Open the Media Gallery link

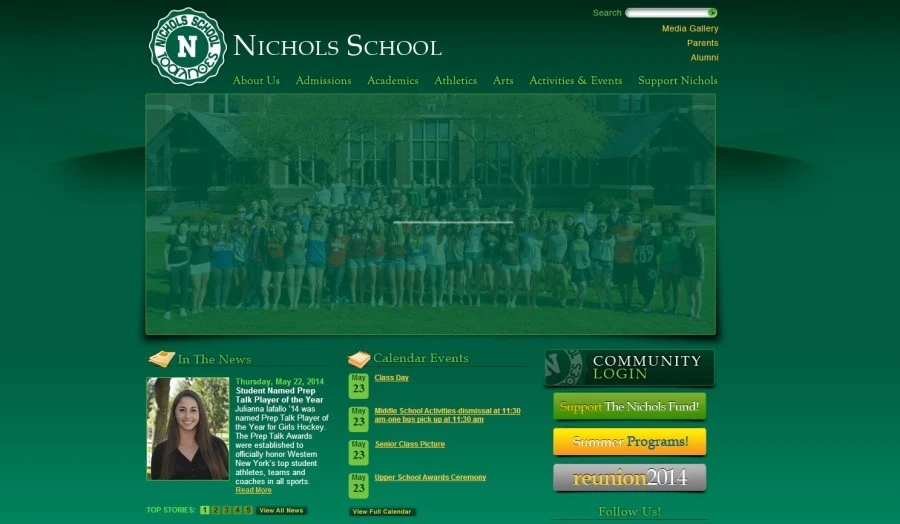pyautogui.click(x=690, y=28)
